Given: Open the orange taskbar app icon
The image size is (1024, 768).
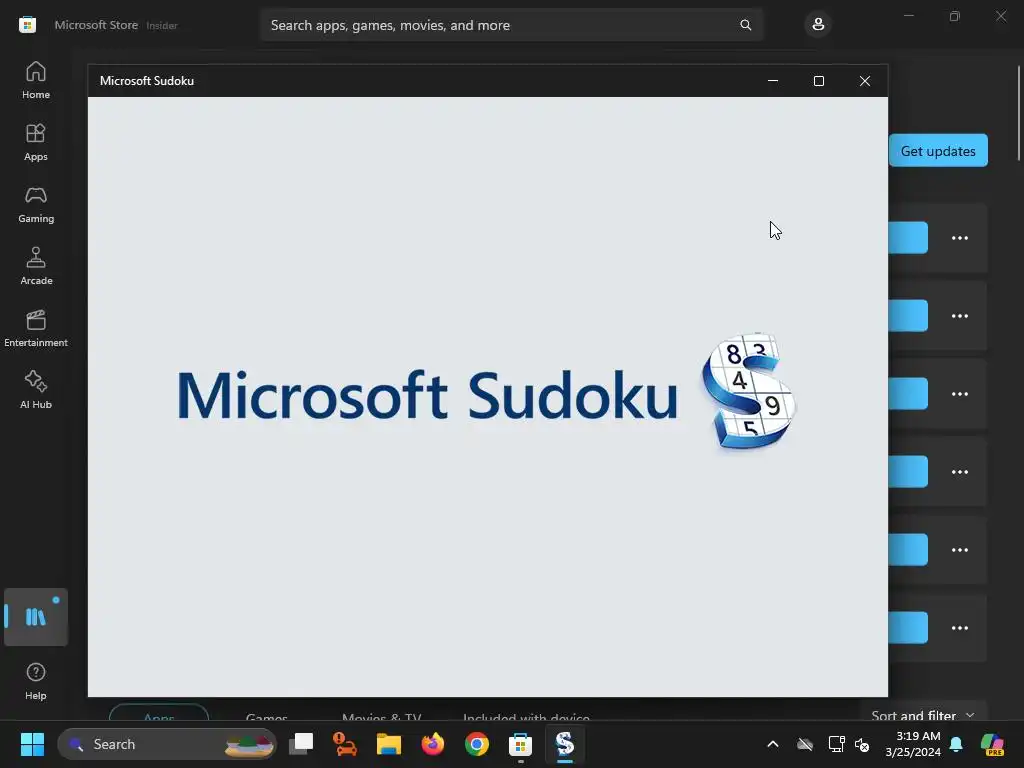Looking at the screenshot, I should 345,744.
